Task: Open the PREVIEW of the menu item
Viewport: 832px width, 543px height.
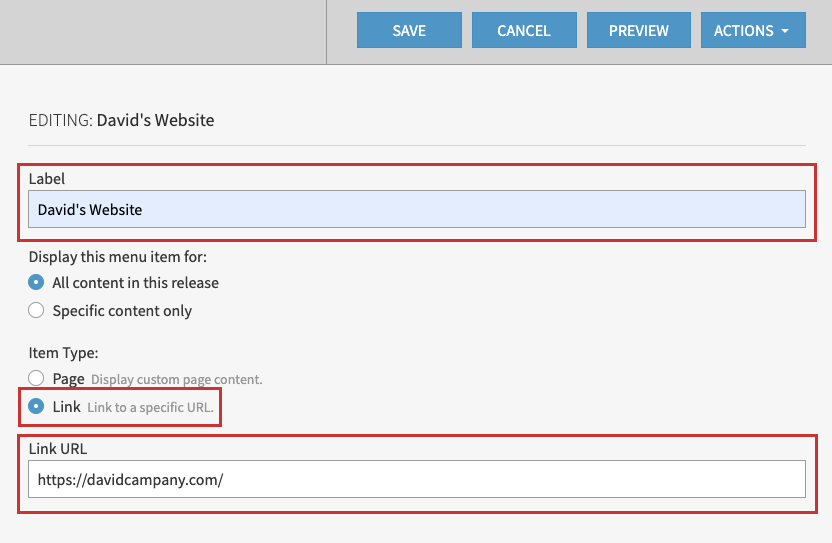Action: click(x=639, y=30)
